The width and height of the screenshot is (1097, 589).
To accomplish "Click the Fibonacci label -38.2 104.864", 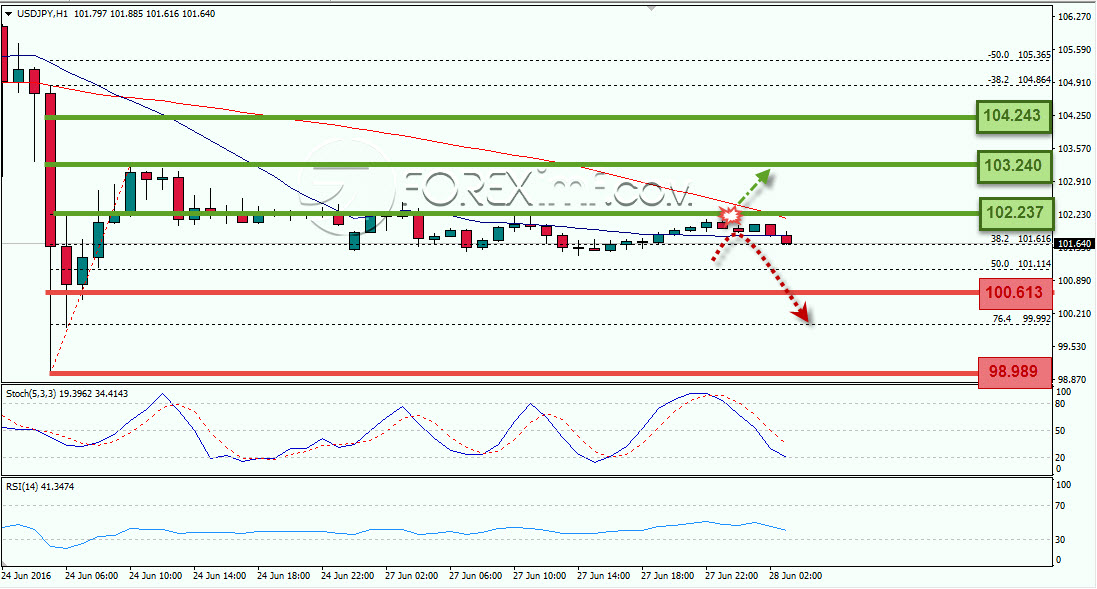I will [x=1019, y=80].
